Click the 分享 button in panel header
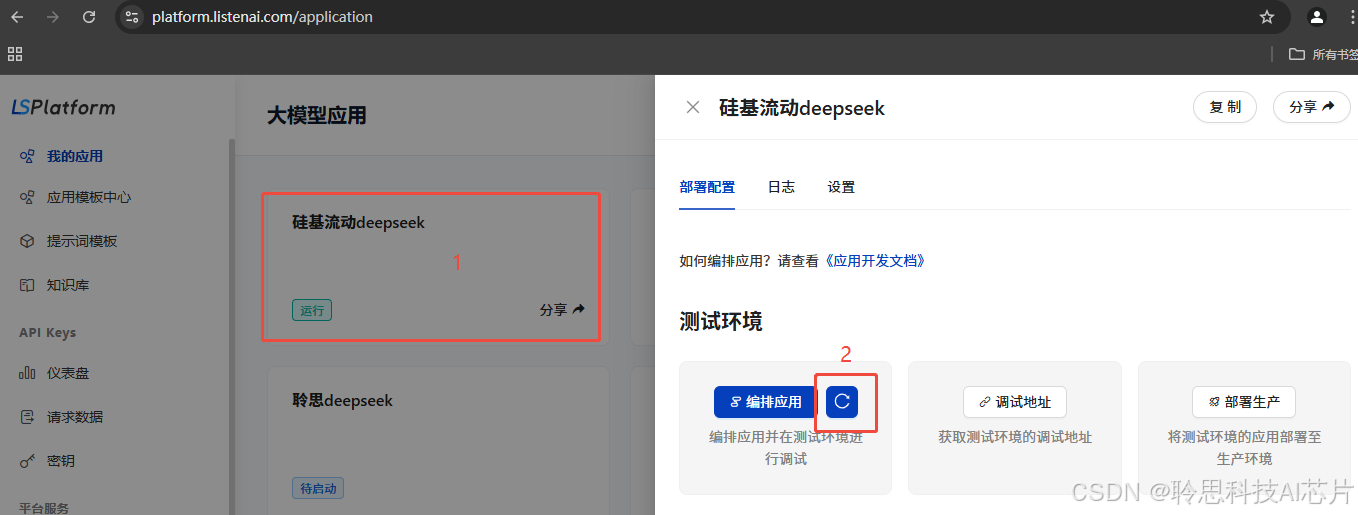 tap(1311, 107)
